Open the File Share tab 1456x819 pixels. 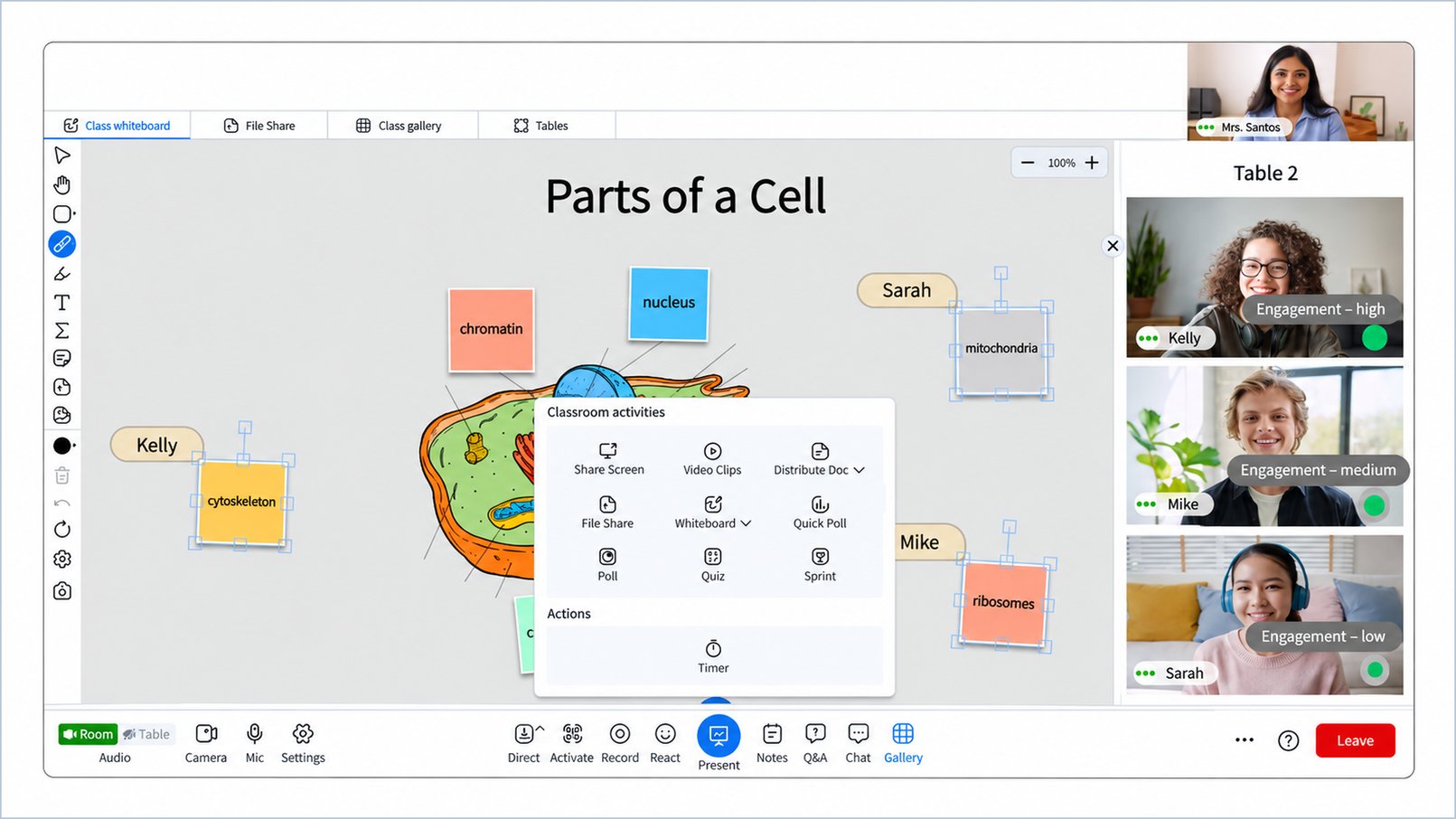pyautogui.click(x=259, y=126)
